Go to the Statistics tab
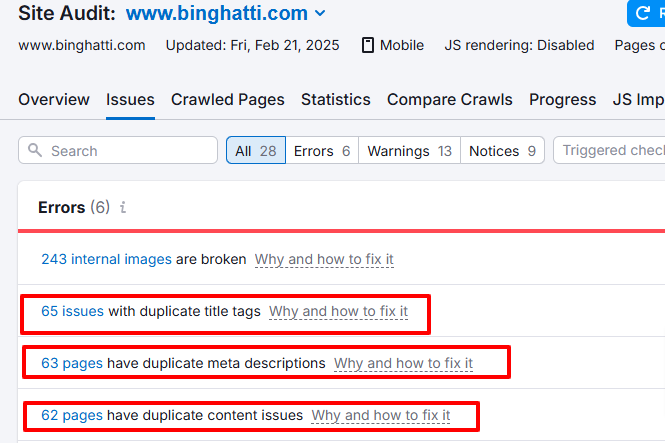Image resolution: width=665 pixels, height=443 pixels. [336, 100]
